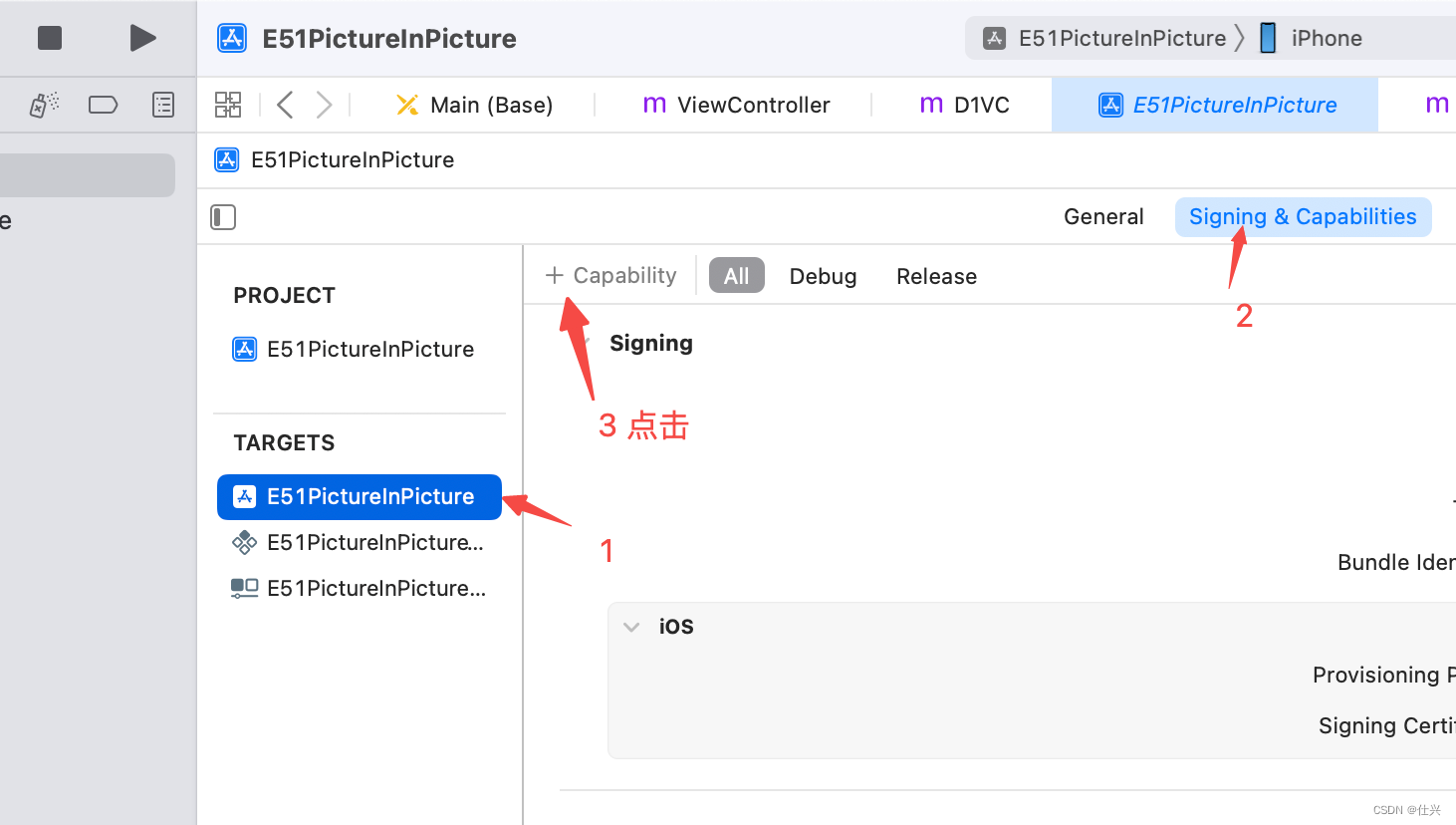The image size is (1456, 825).
Task: Toggle the project and targets list sidebar
Action: (x=223, y=217)
